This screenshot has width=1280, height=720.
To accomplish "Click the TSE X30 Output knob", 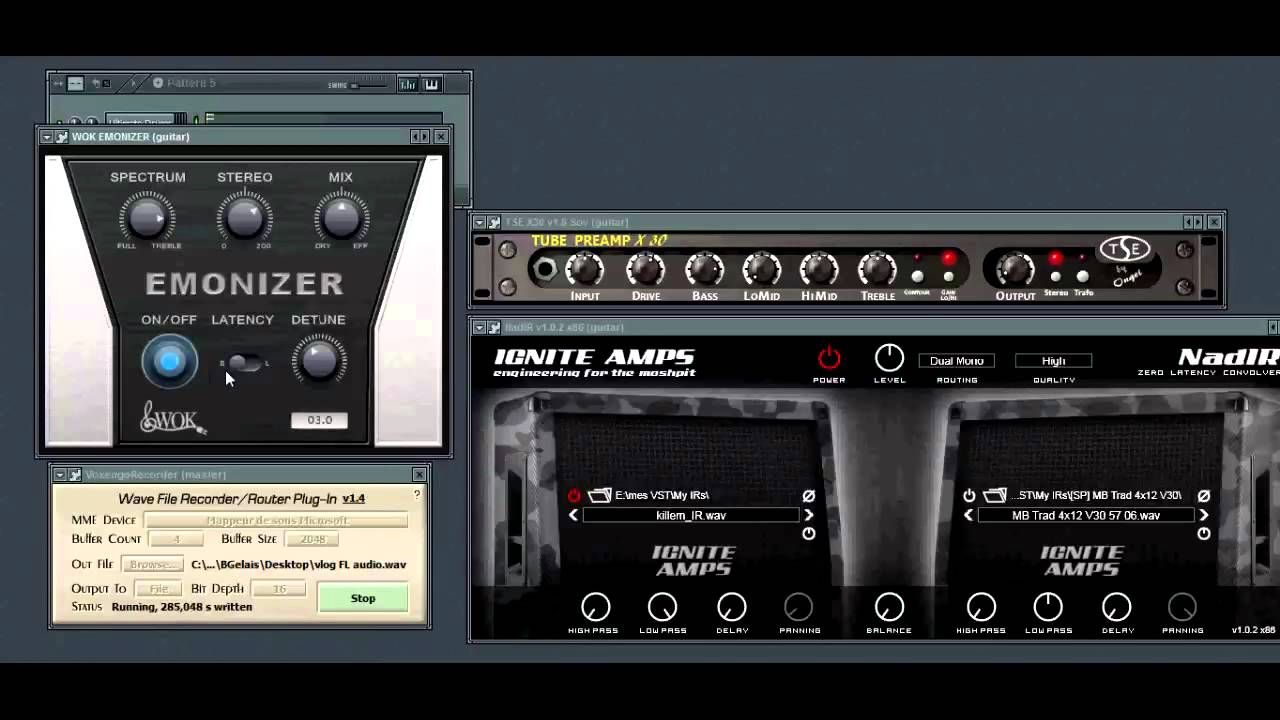I will (x=1014, y=269).
